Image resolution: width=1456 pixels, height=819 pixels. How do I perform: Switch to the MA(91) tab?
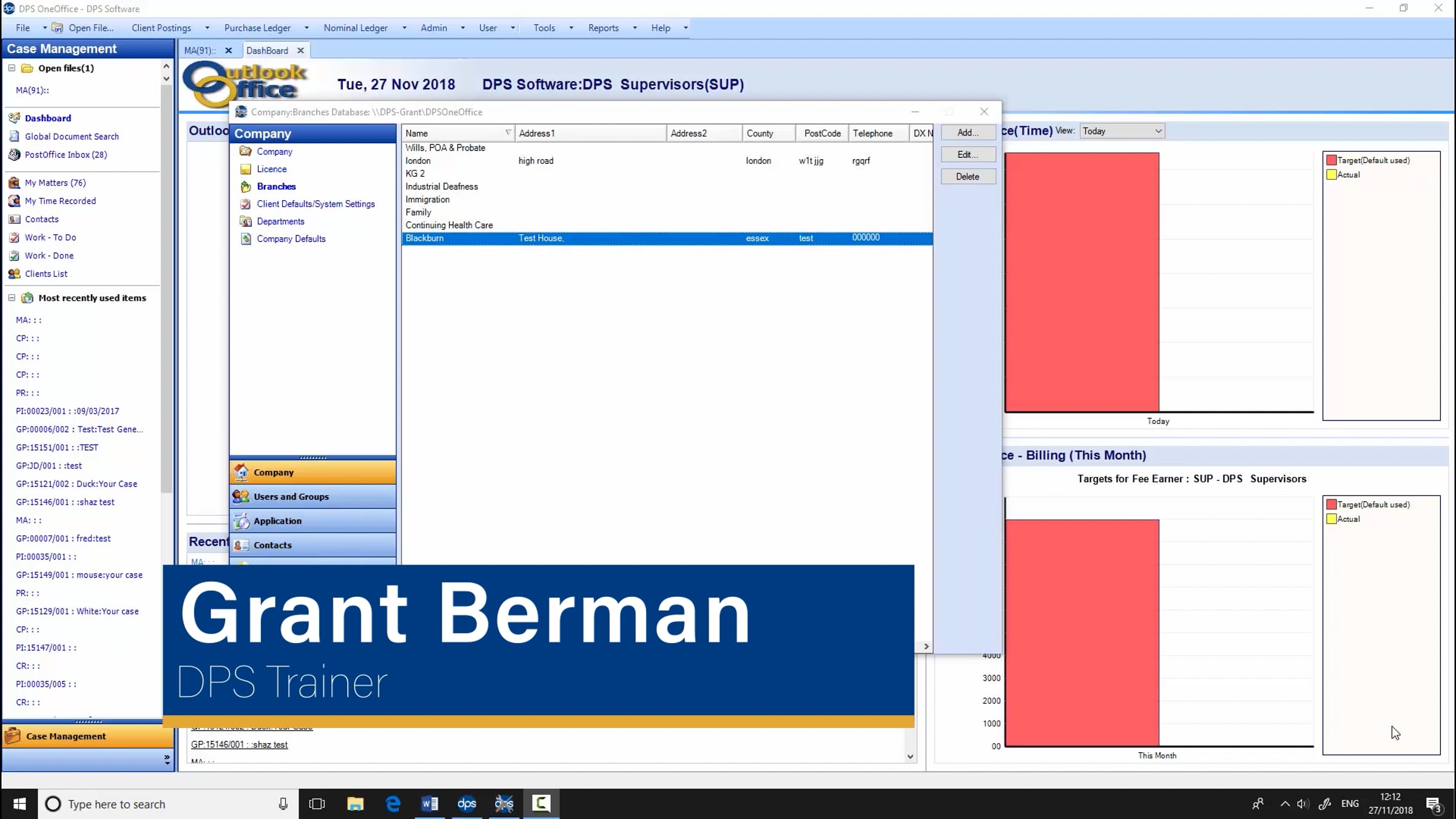200,50
